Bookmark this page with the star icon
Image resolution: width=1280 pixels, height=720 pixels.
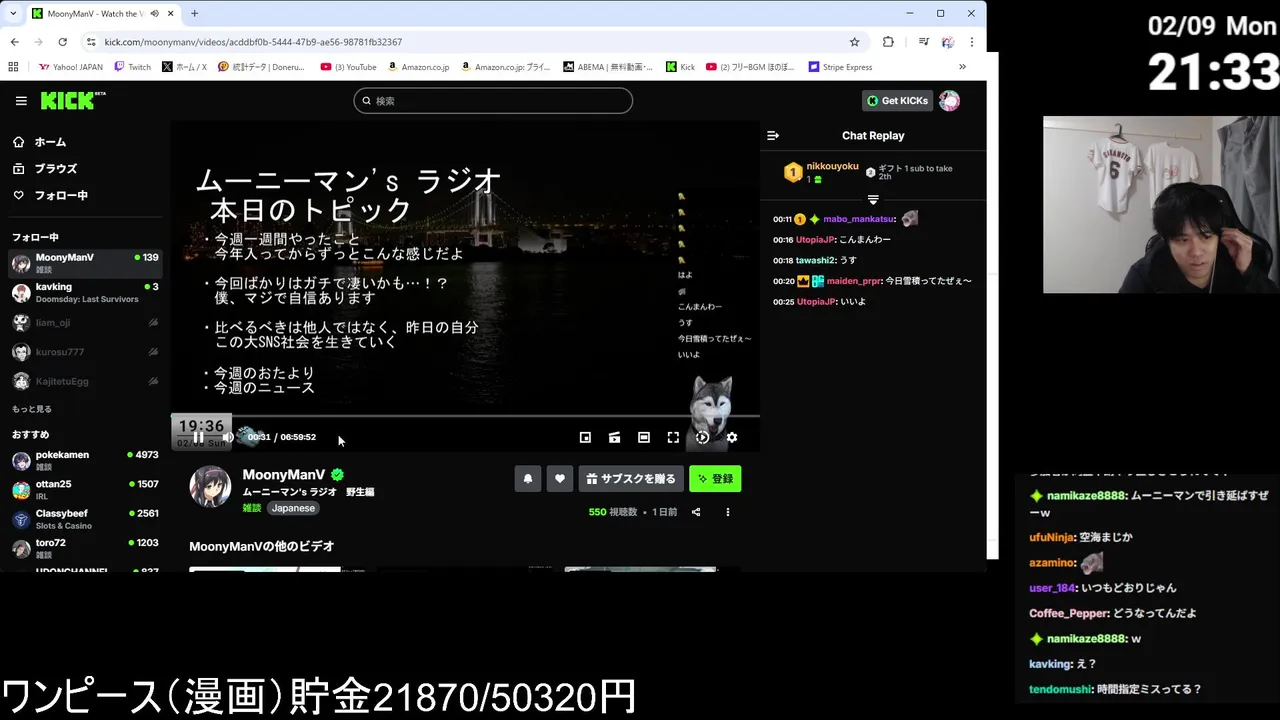(854, 42)
